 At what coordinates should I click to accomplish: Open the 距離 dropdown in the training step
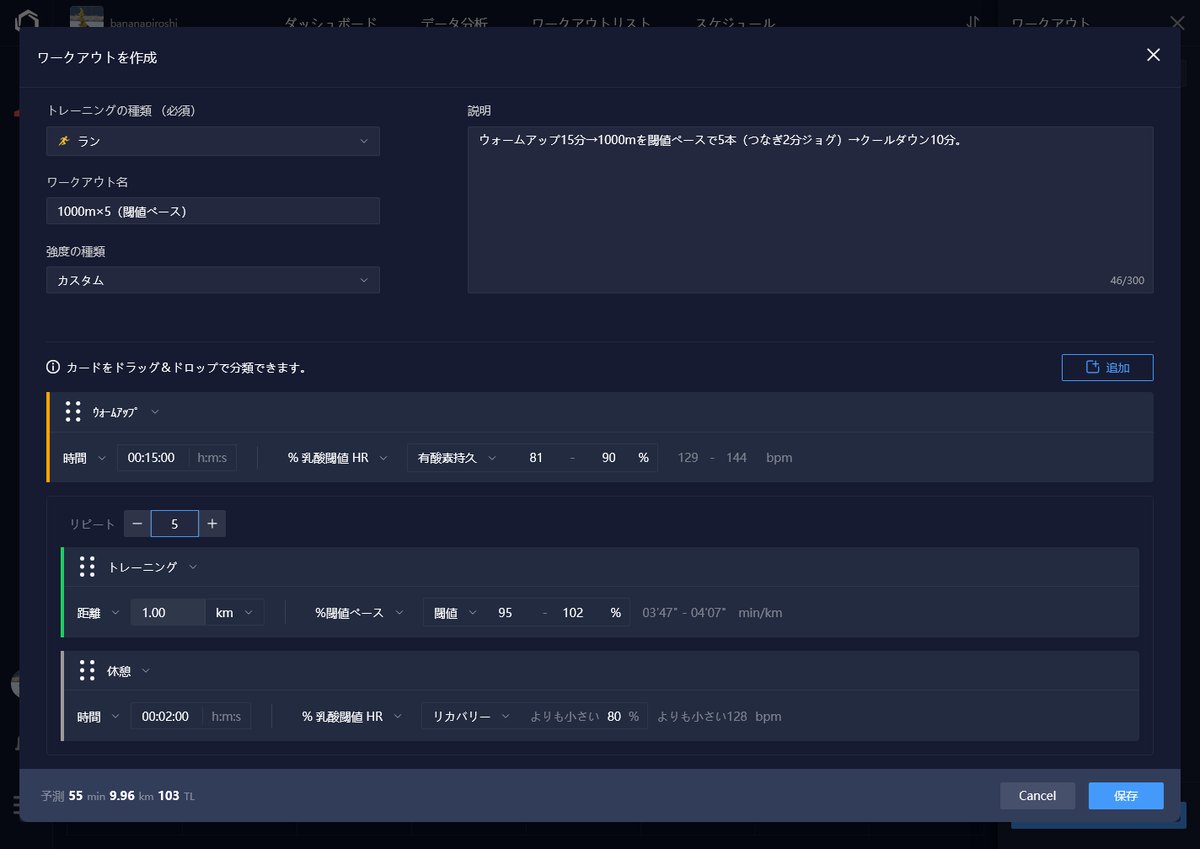point(98,613)
